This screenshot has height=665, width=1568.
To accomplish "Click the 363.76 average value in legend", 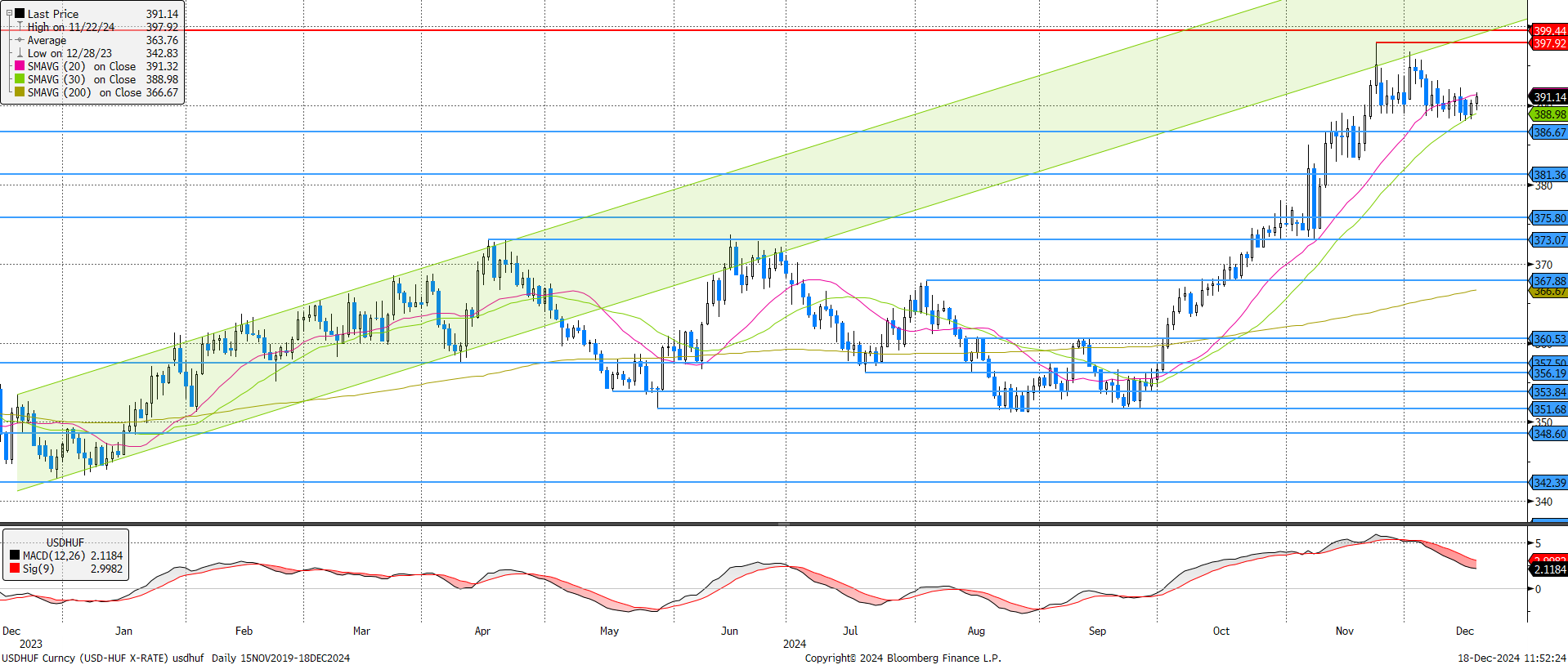I will pyautogui.click(x=162, y=40).
